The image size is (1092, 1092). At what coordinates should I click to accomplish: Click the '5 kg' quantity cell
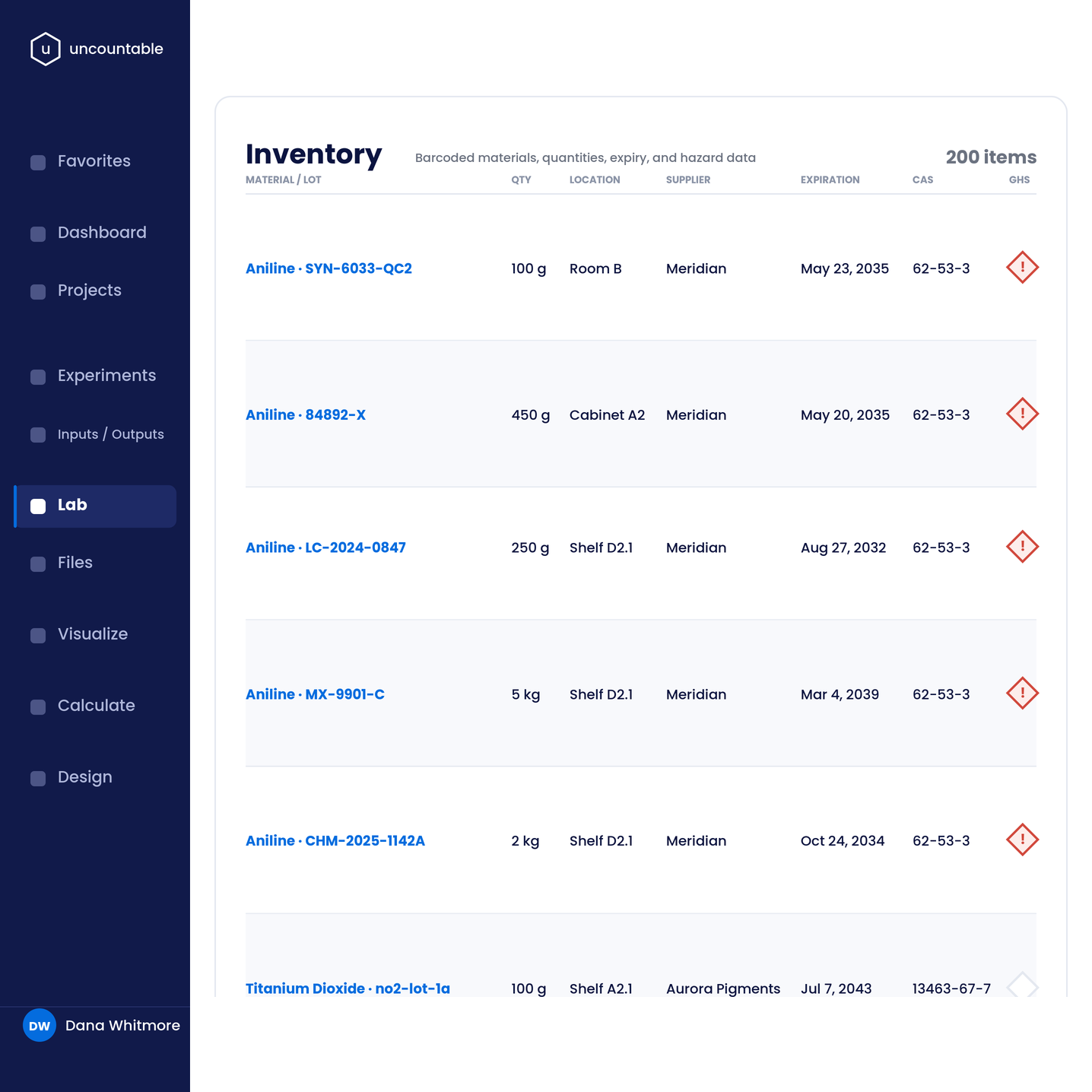pos(525,694)
